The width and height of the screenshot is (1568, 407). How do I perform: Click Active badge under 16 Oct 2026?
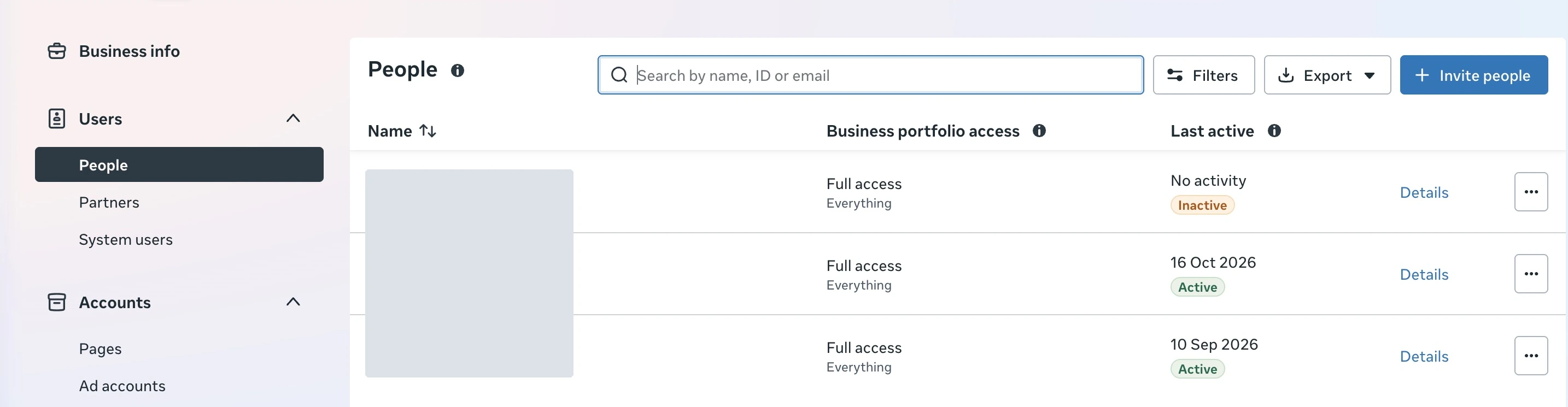point(1197,287)
